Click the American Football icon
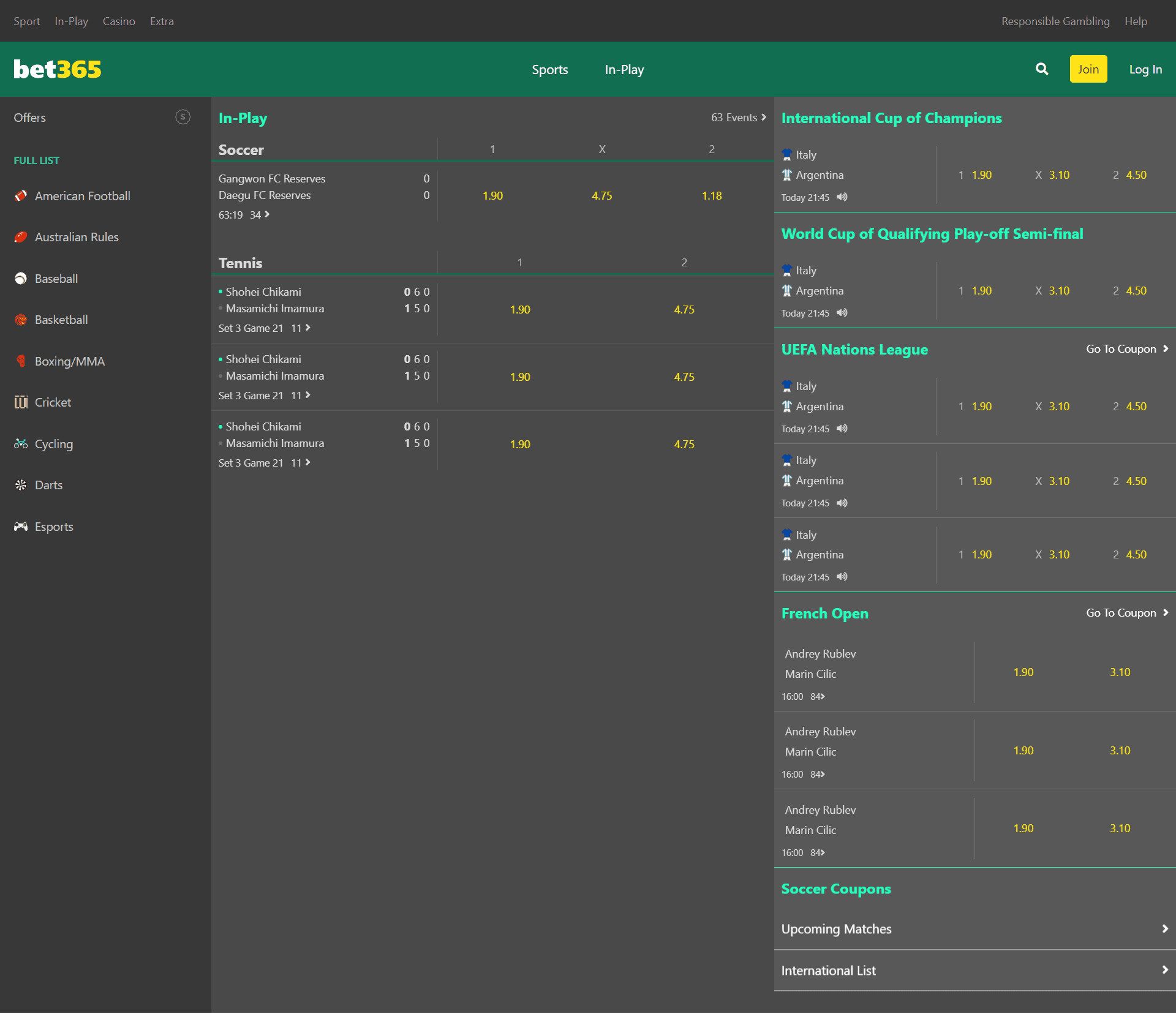Image resolution: width=1176 pixels, height=1014 pixels. (21, 196)
